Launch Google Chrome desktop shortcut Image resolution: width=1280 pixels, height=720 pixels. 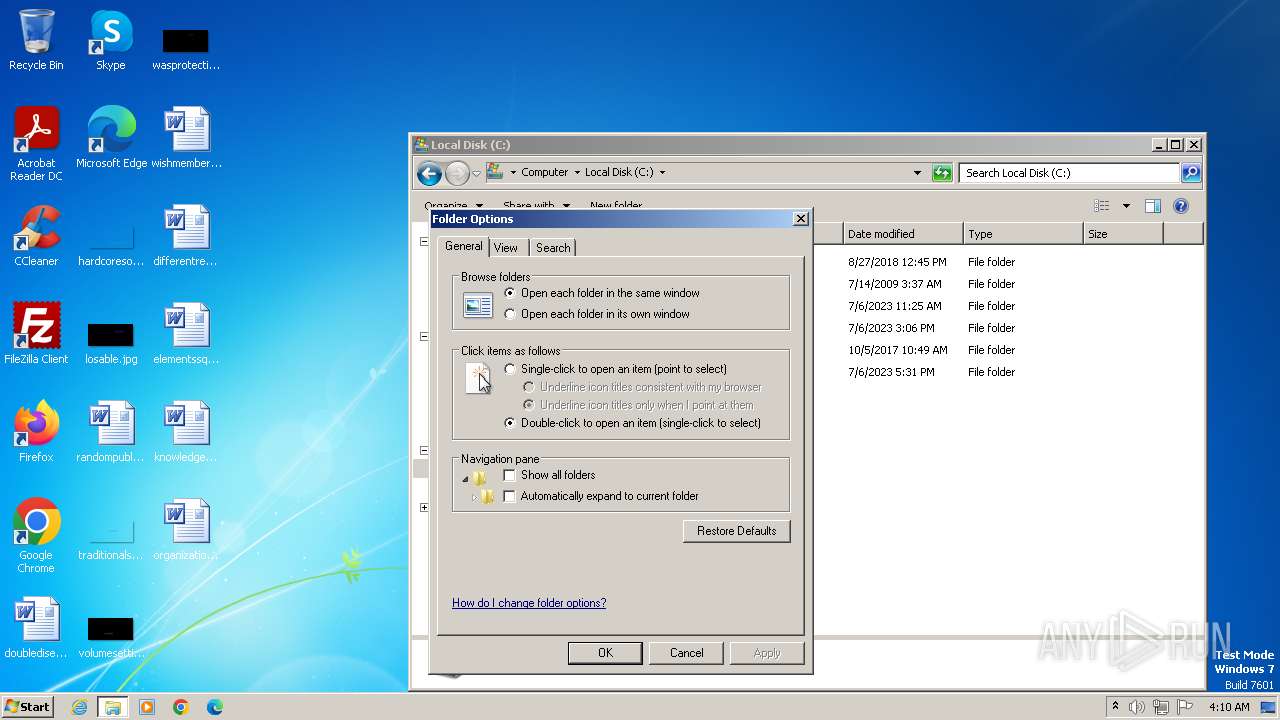tap(36, 536)
